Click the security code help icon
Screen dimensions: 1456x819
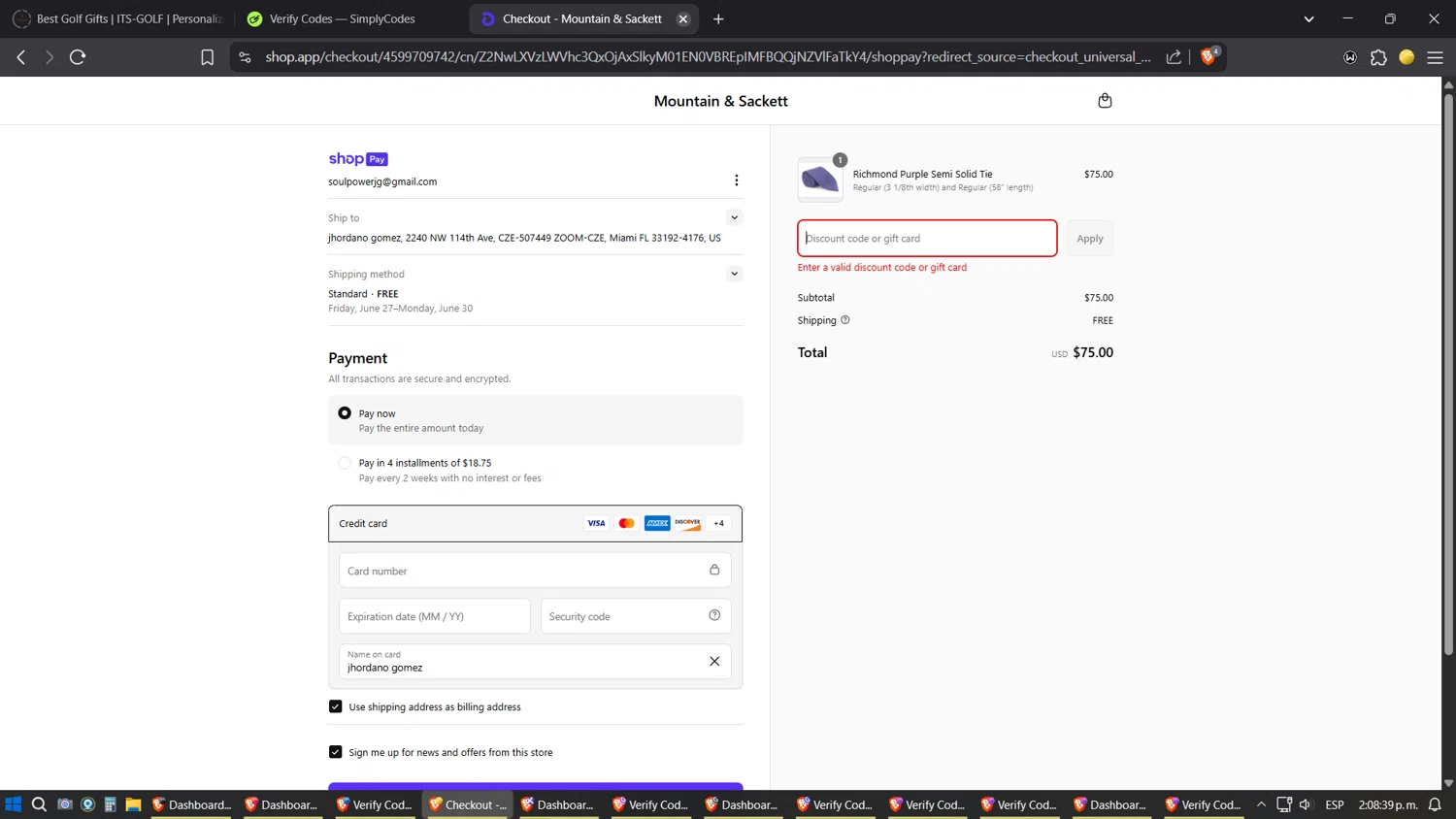coord(714,615)
